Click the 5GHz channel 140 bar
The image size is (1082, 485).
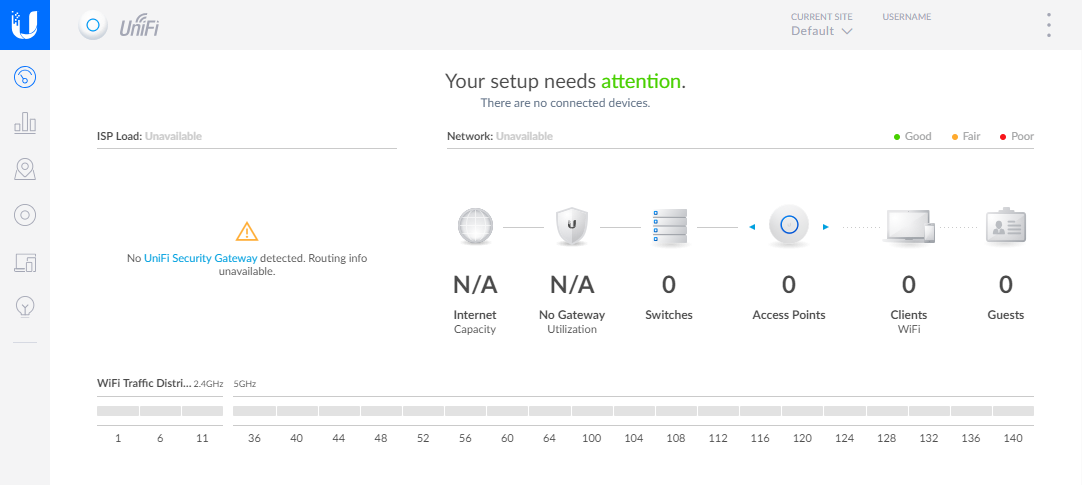tap(1013, 410)
